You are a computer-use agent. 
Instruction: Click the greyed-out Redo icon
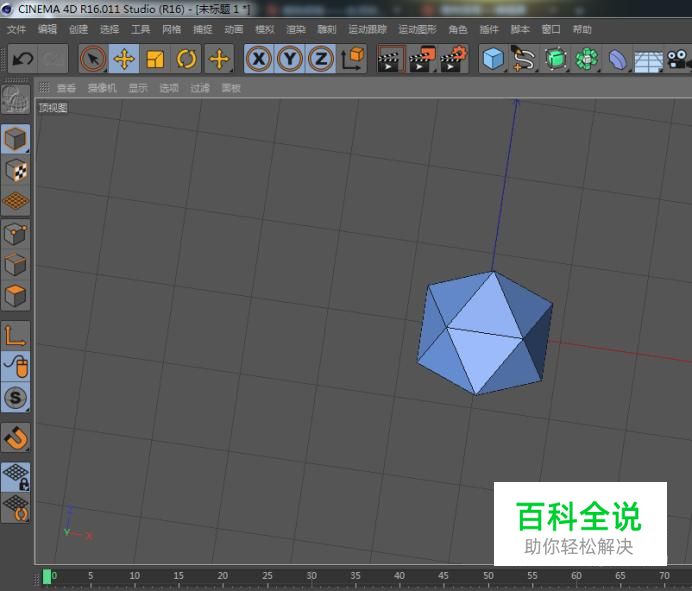53,59
